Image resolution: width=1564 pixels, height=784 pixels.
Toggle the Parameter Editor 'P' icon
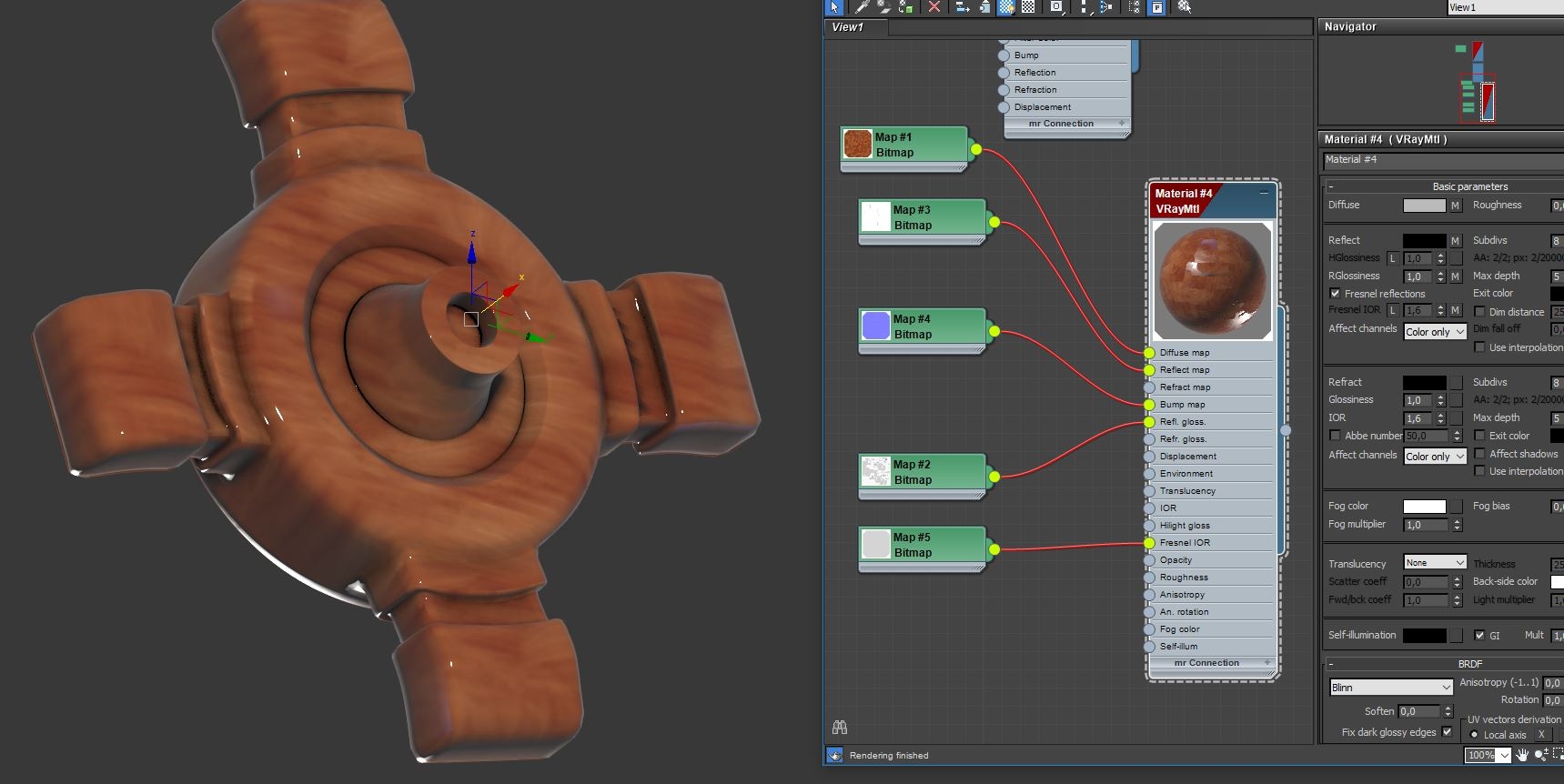(1156, 7)
